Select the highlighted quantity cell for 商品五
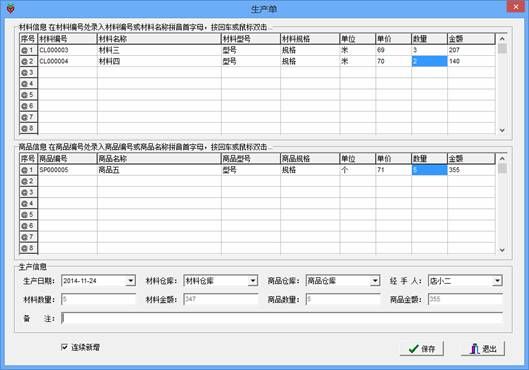Image resolution: width=529 pixels, height=370 pixels. coord(429,170)
